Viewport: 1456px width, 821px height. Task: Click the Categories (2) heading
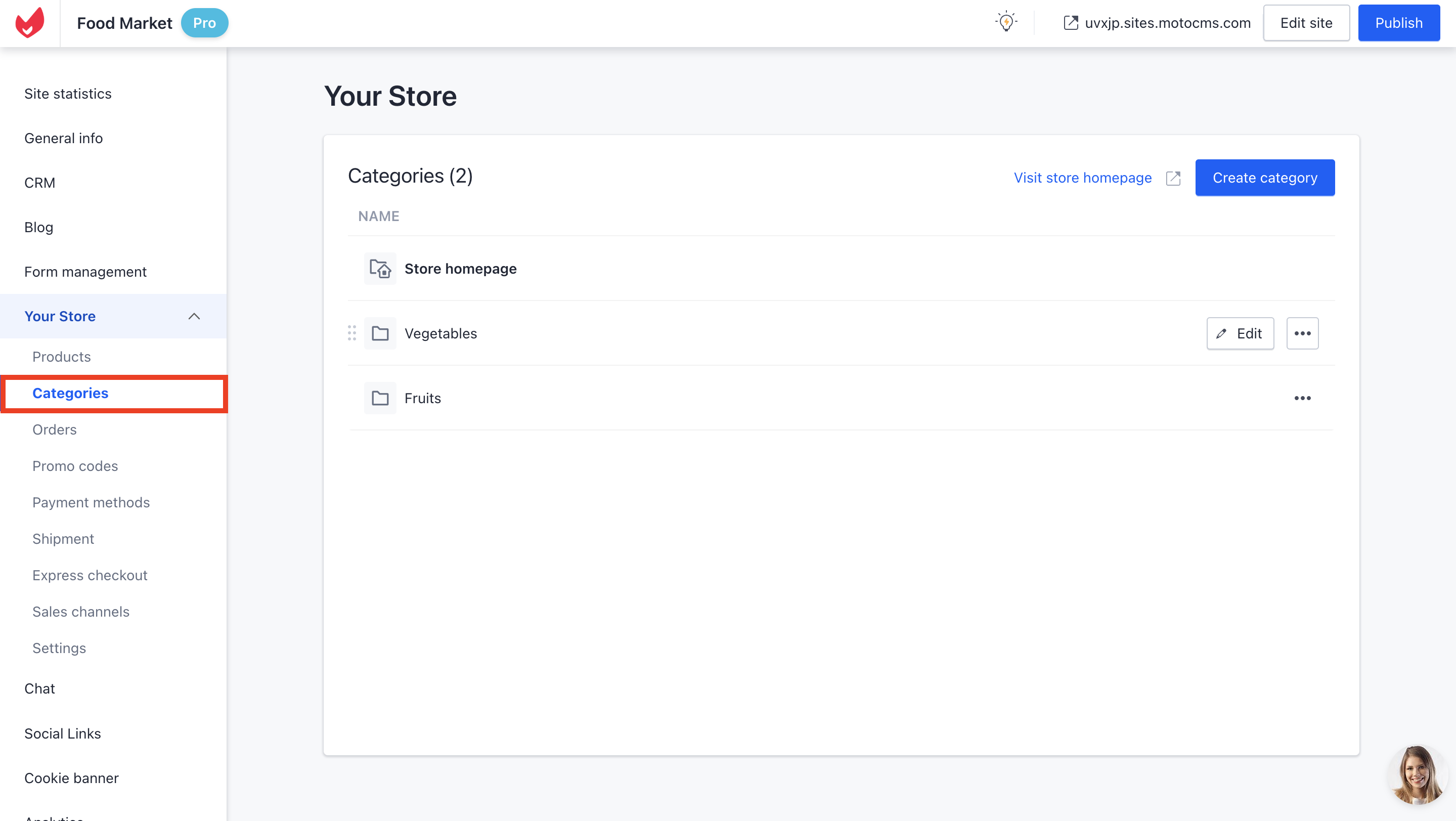coord(410,176)
